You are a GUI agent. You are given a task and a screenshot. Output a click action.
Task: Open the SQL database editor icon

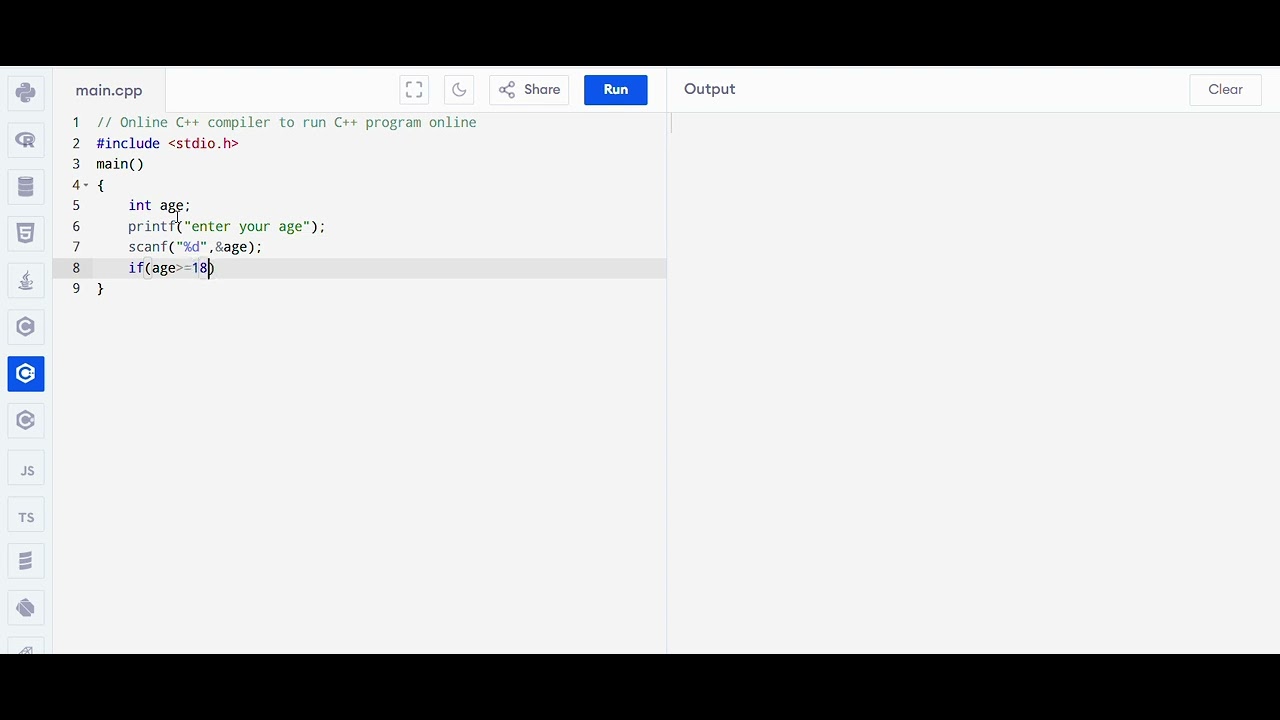(x=26, y=187)
